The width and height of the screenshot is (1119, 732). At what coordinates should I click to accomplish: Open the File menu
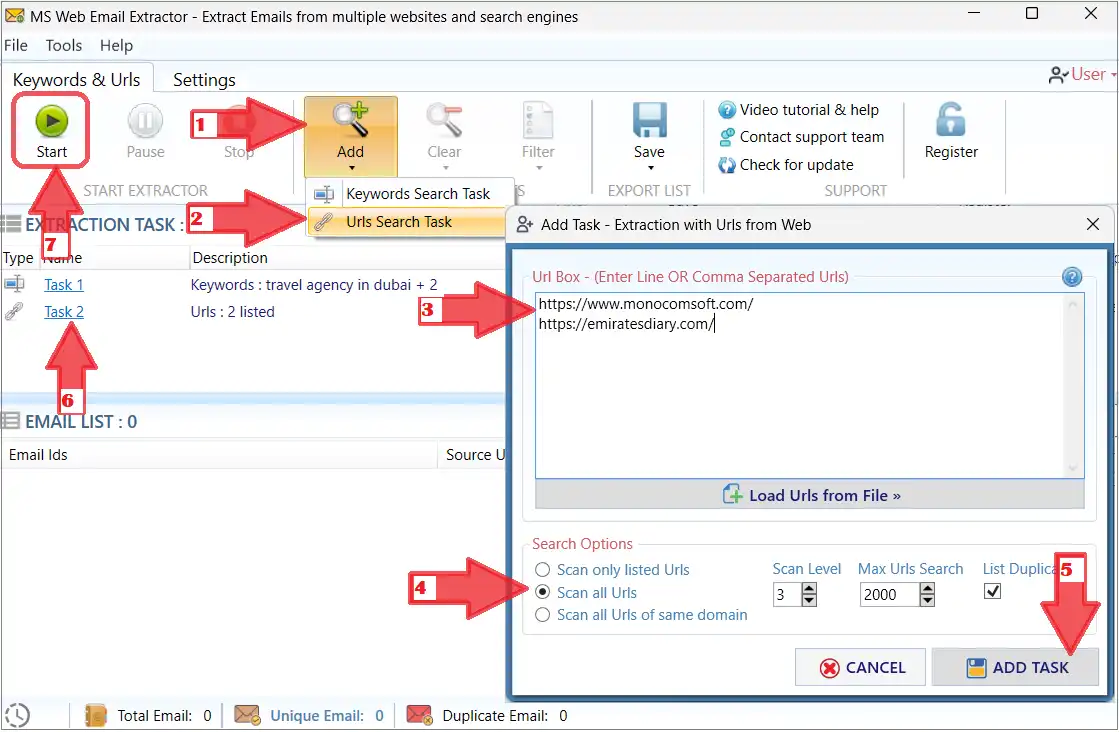pos(16,46)
